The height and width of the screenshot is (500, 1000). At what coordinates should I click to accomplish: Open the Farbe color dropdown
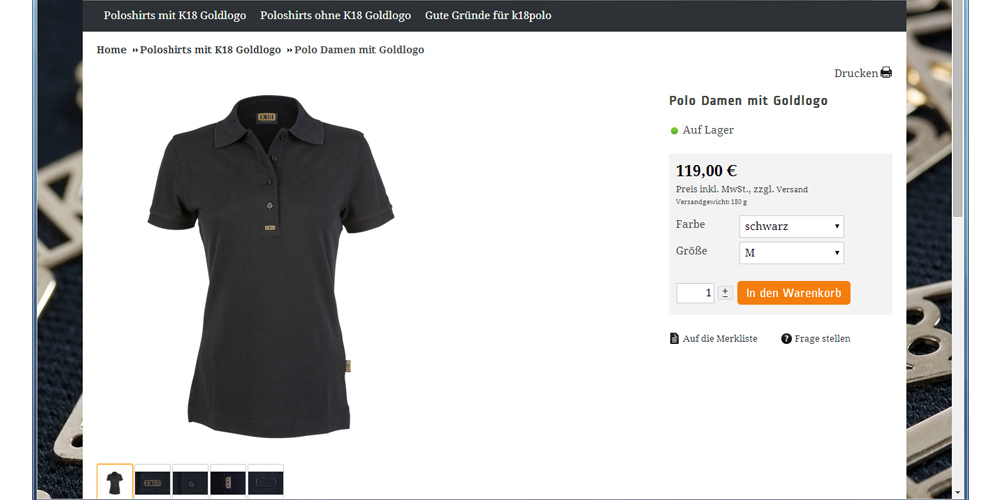[x=791, y=226]
